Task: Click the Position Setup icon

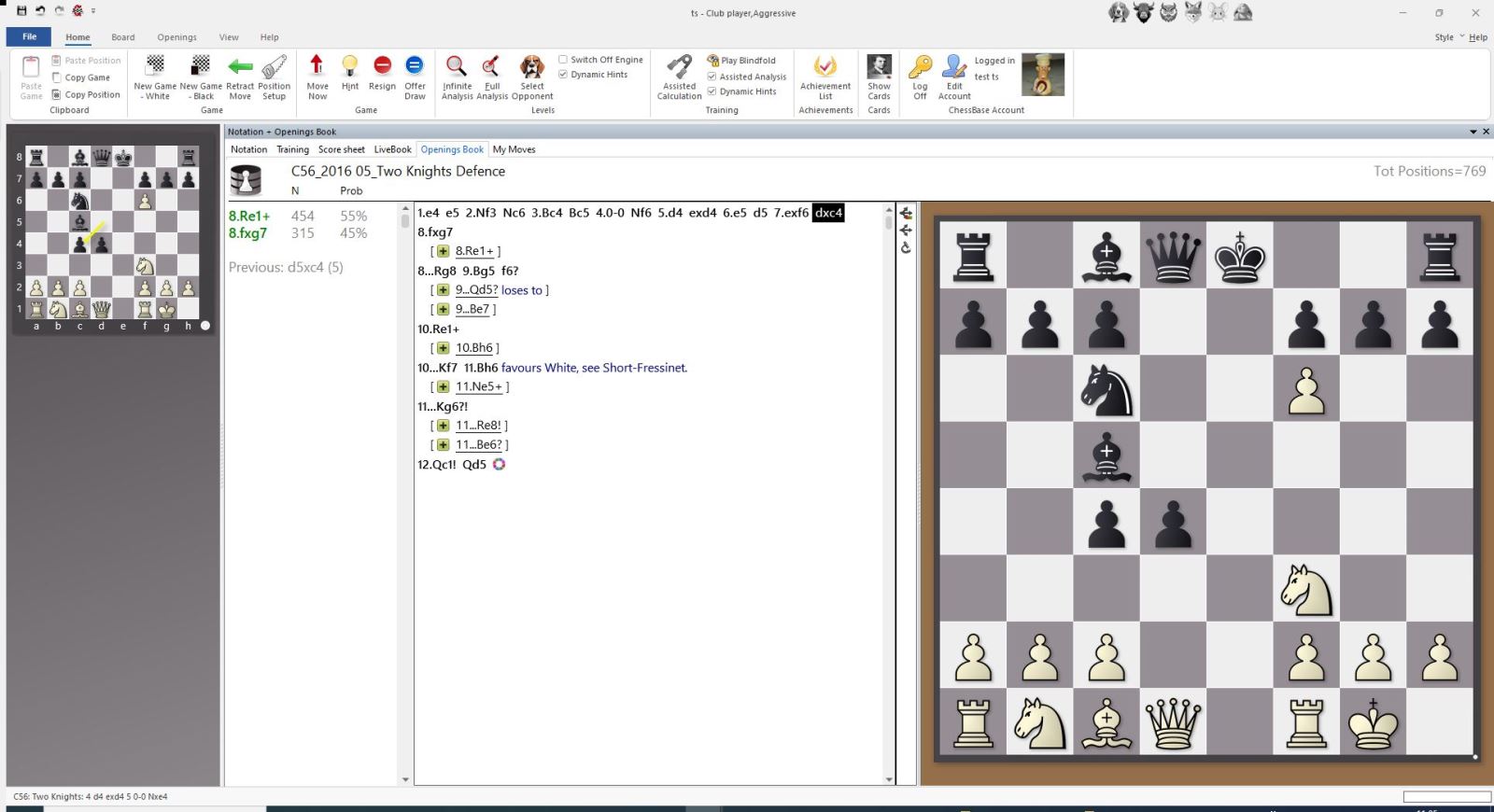Action: [x=274, y=67]
